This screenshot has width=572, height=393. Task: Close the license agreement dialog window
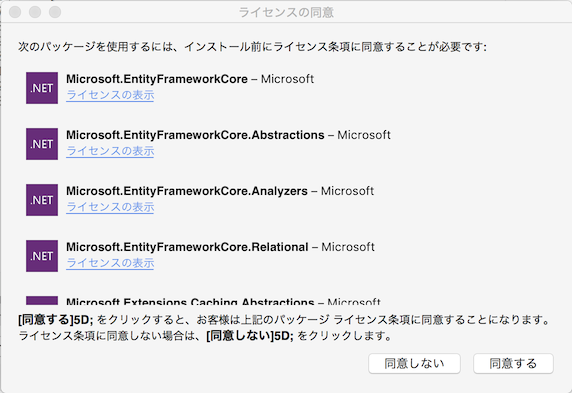pos(15,12)
